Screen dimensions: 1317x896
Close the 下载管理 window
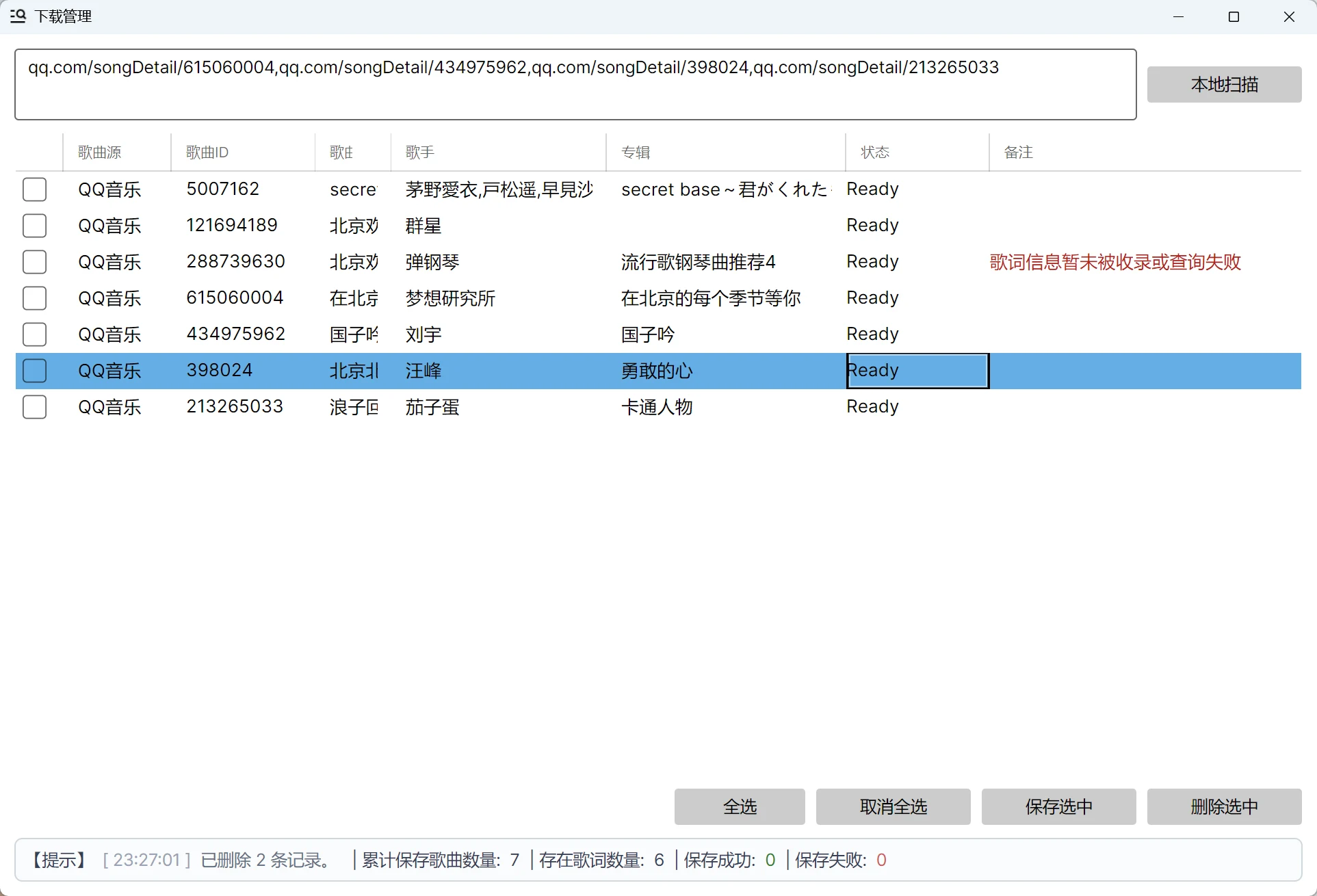pos(1289,16)
